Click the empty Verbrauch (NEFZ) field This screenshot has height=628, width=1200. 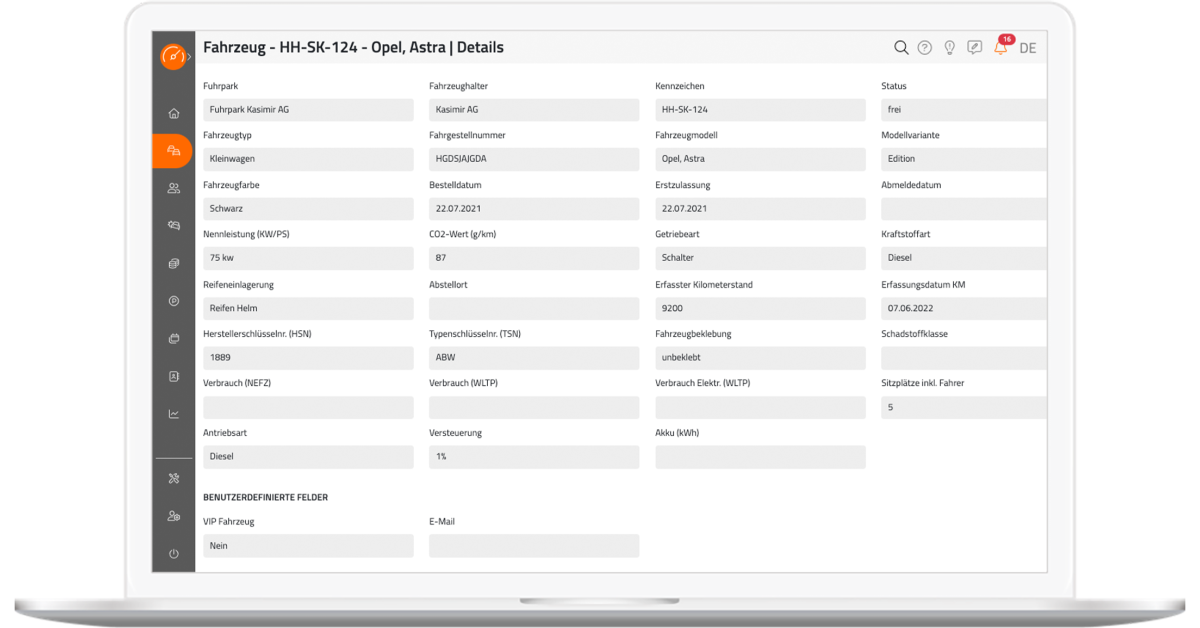tap(308, 407)
